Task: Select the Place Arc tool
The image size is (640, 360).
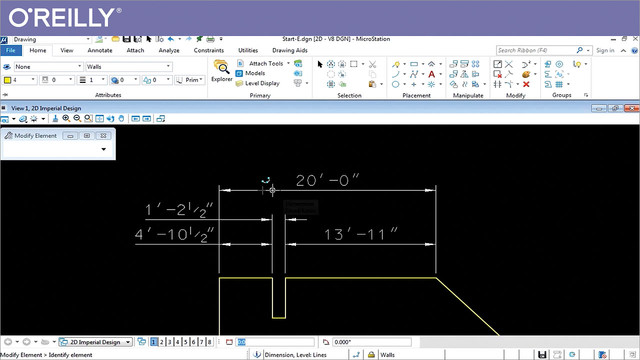Action: (396, 74)
